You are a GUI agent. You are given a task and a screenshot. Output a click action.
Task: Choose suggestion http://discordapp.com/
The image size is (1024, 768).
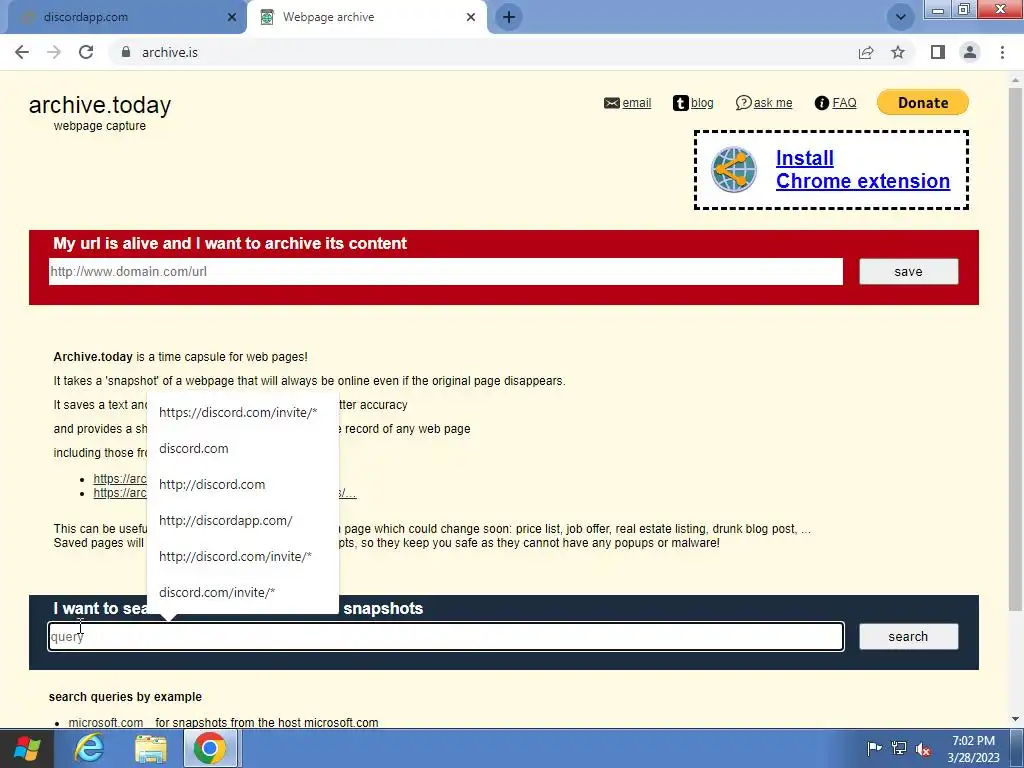(x=242, y=520)
